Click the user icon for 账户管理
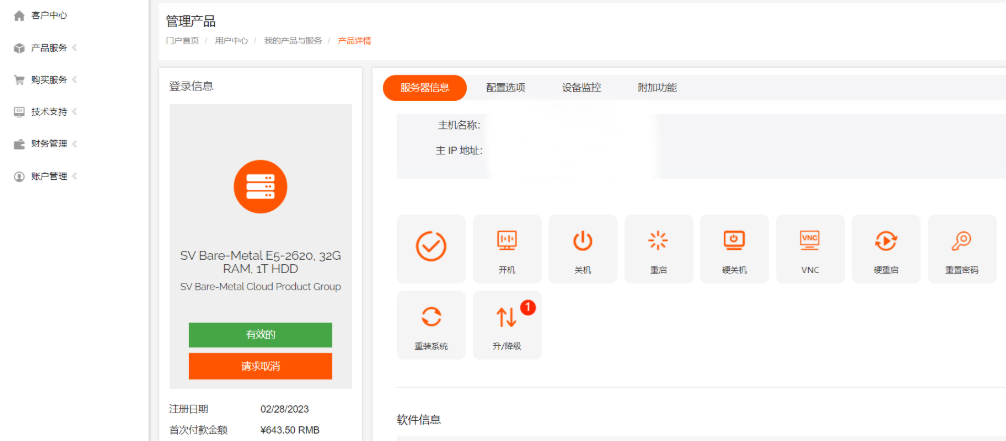 (19, 177)
